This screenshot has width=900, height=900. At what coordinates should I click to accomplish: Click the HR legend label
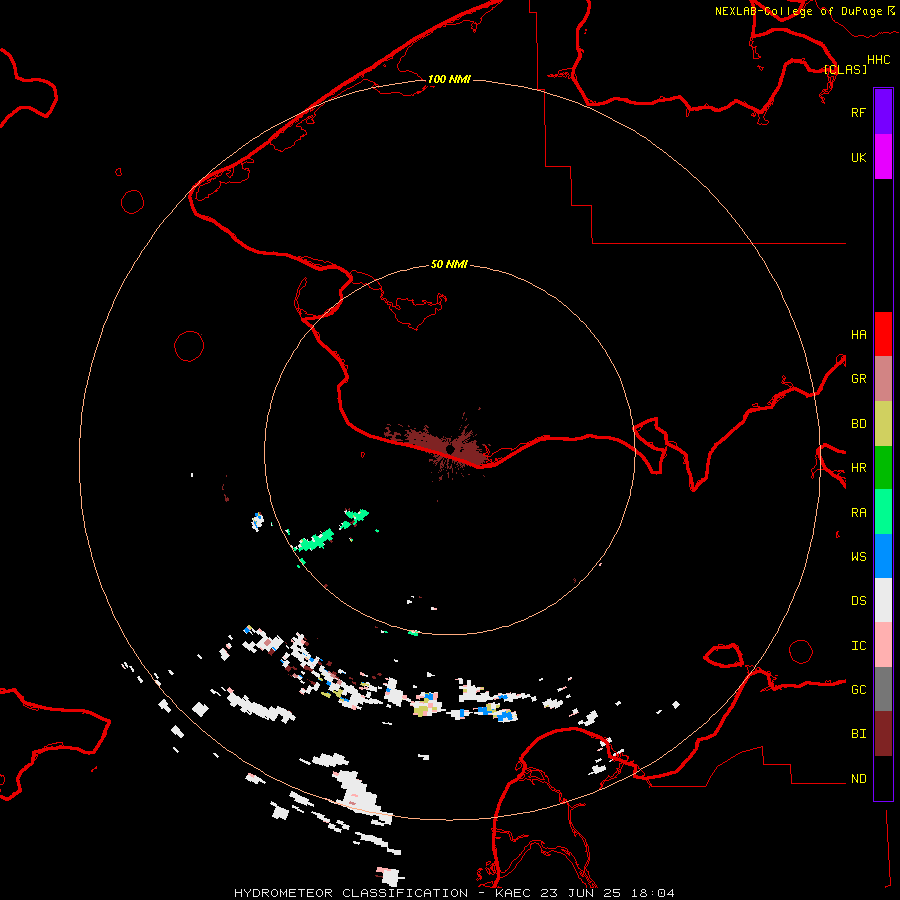[x=858, y=468]
